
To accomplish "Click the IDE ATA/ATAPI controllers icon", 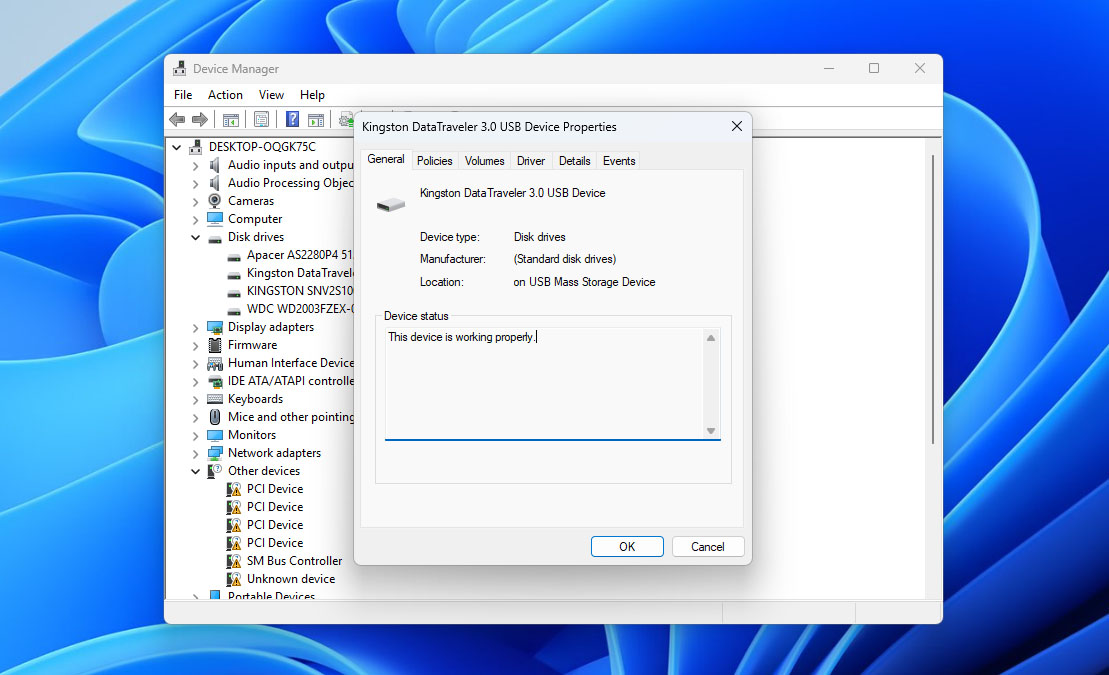I will [x=214, y=381].
